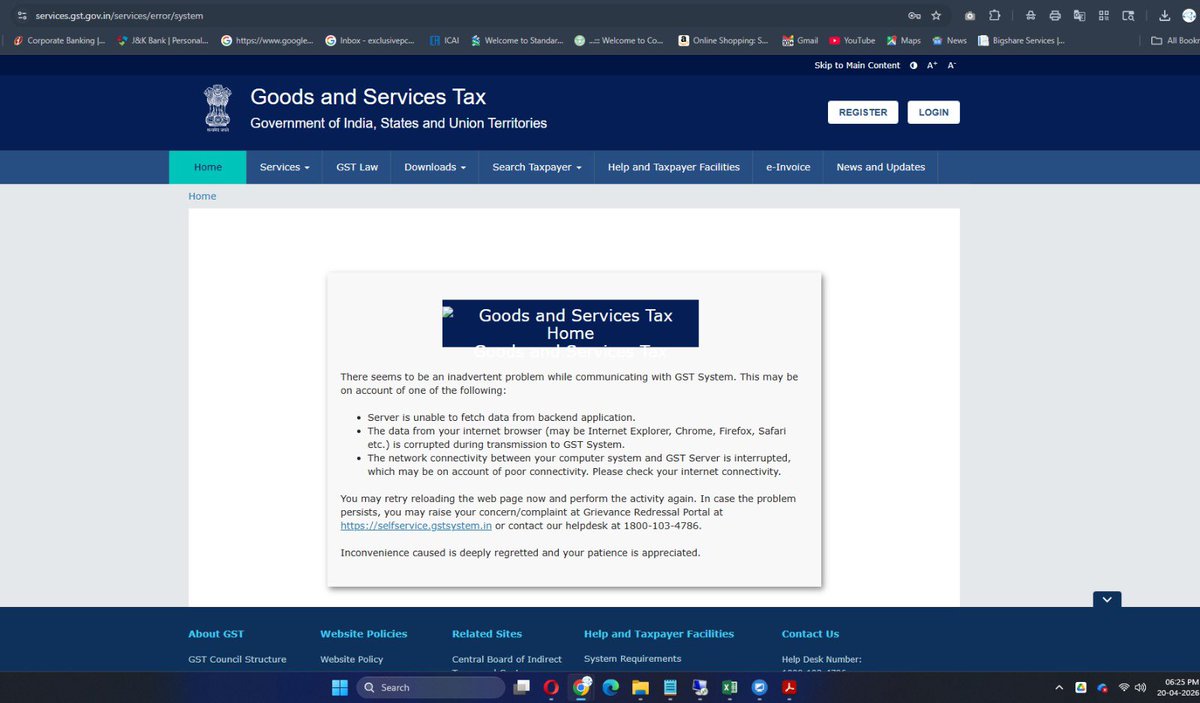The height and width of the screenshot is (703, 1200).
Task: Open the e-Invoice menu item
Action: 788,167
